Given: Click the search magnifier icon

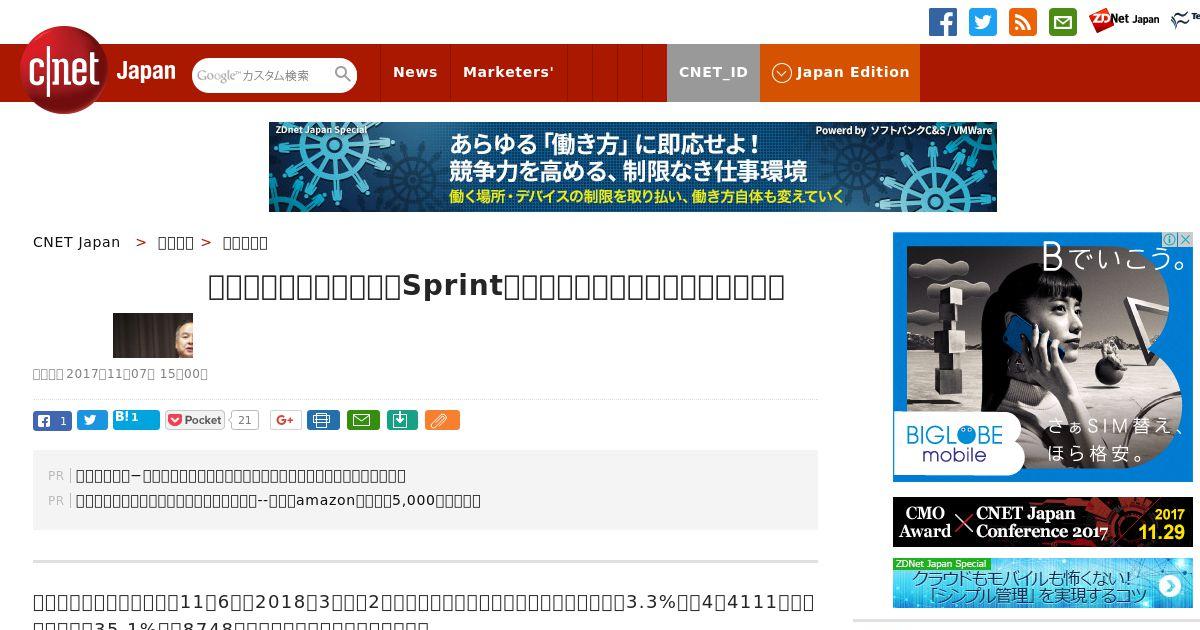Looking at the screenshot, I should click(x=343, y=74).
